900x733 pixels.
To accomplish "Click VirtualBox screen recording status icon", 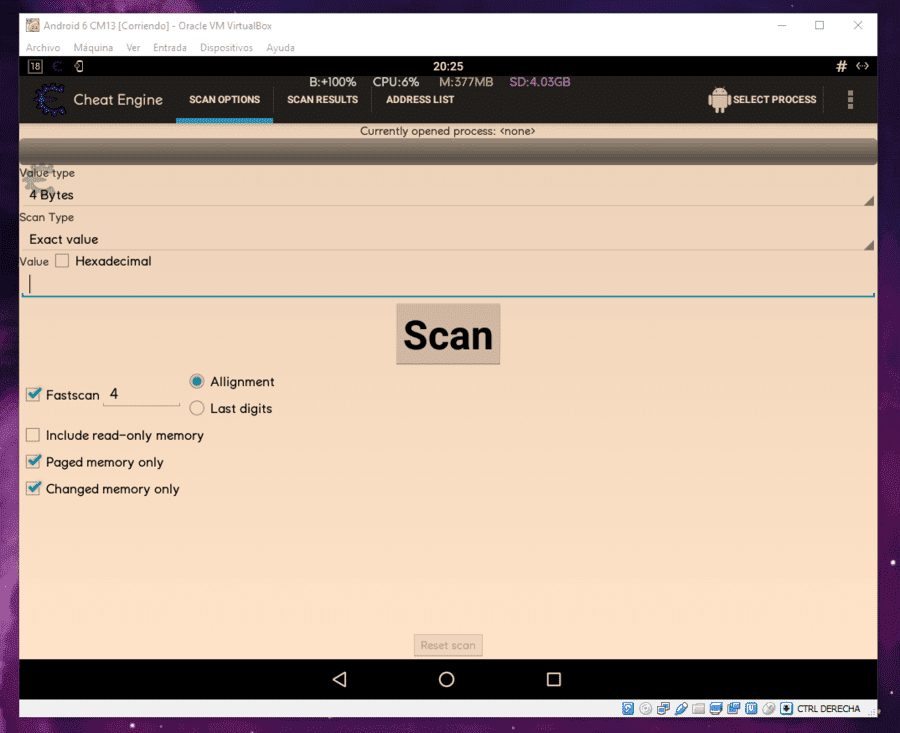I will [734, 709].
